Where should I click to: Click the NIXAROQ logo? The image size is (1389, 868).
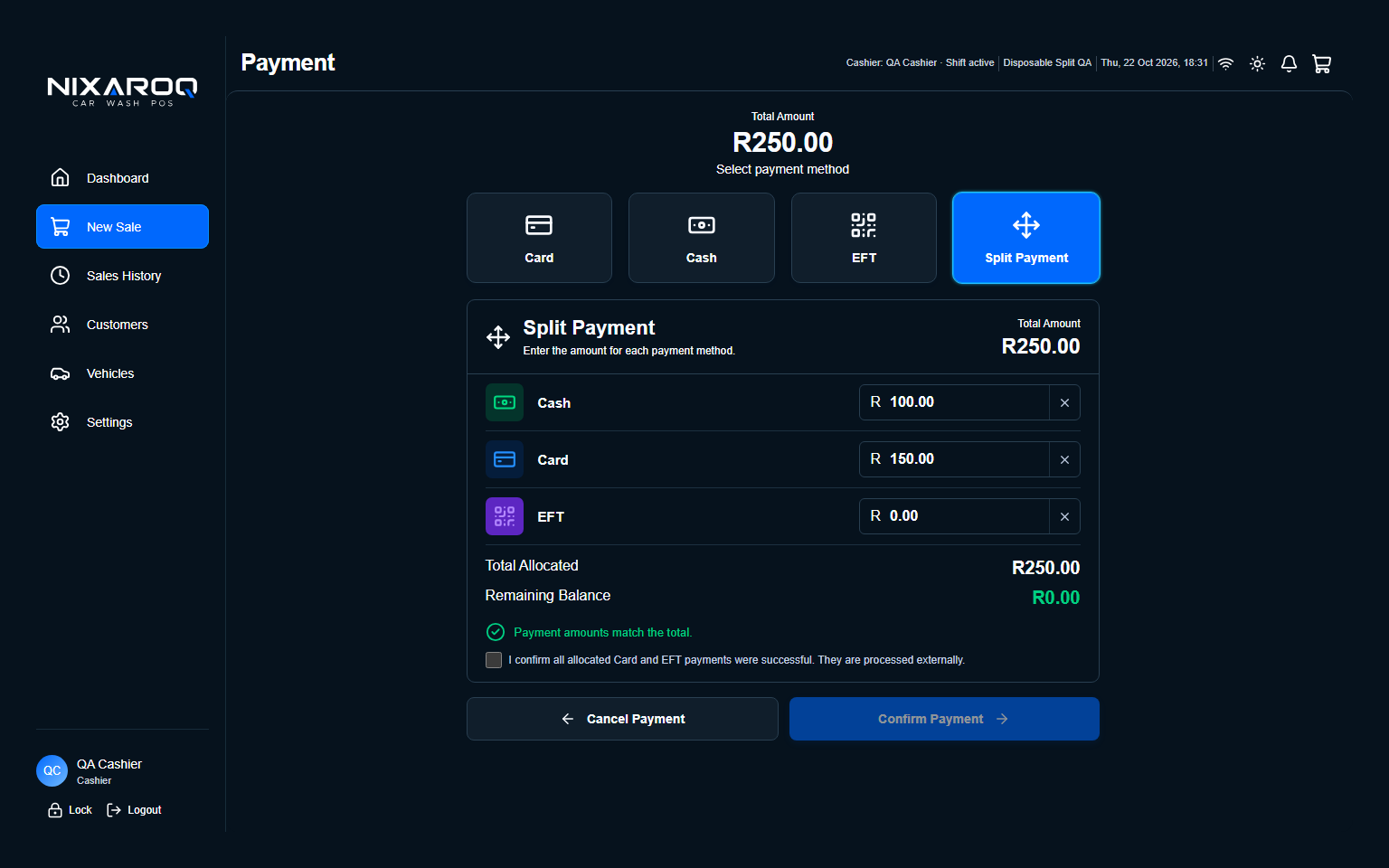coord(122,91)
